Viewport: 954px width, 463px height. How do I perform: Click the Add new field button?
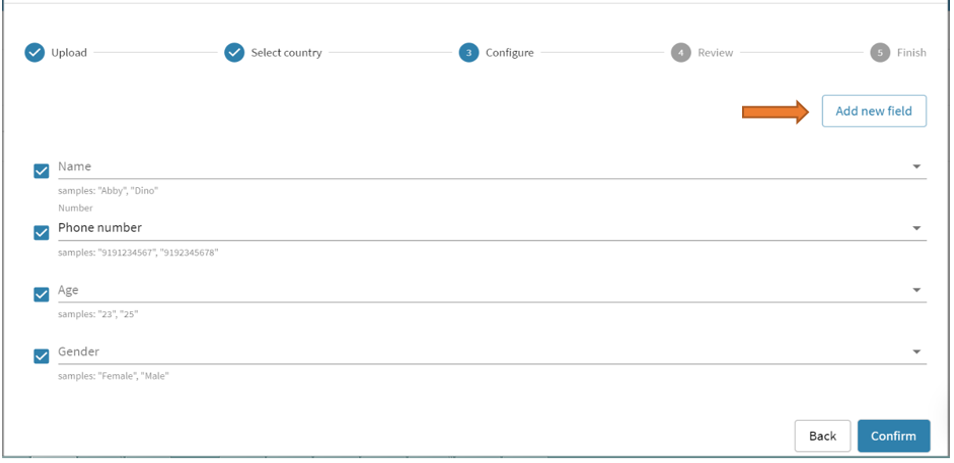click(x=873, y=111)
